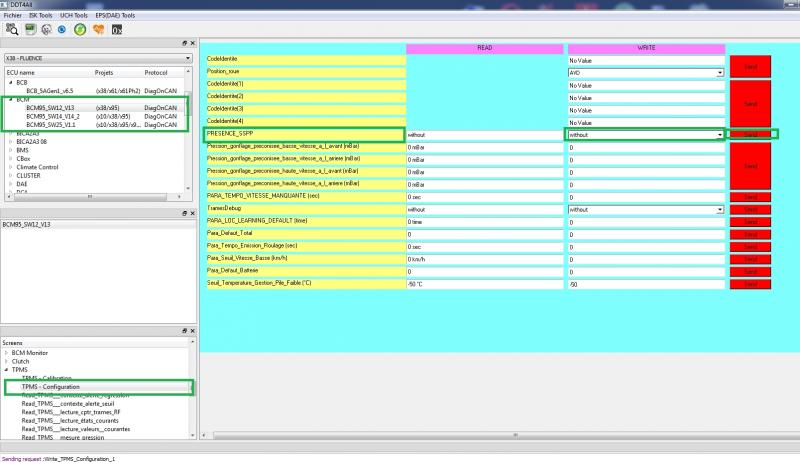
Task: Send the PARA_TEMPO_VITESSE_MANQUANTE value
Action: click(750, 197)
